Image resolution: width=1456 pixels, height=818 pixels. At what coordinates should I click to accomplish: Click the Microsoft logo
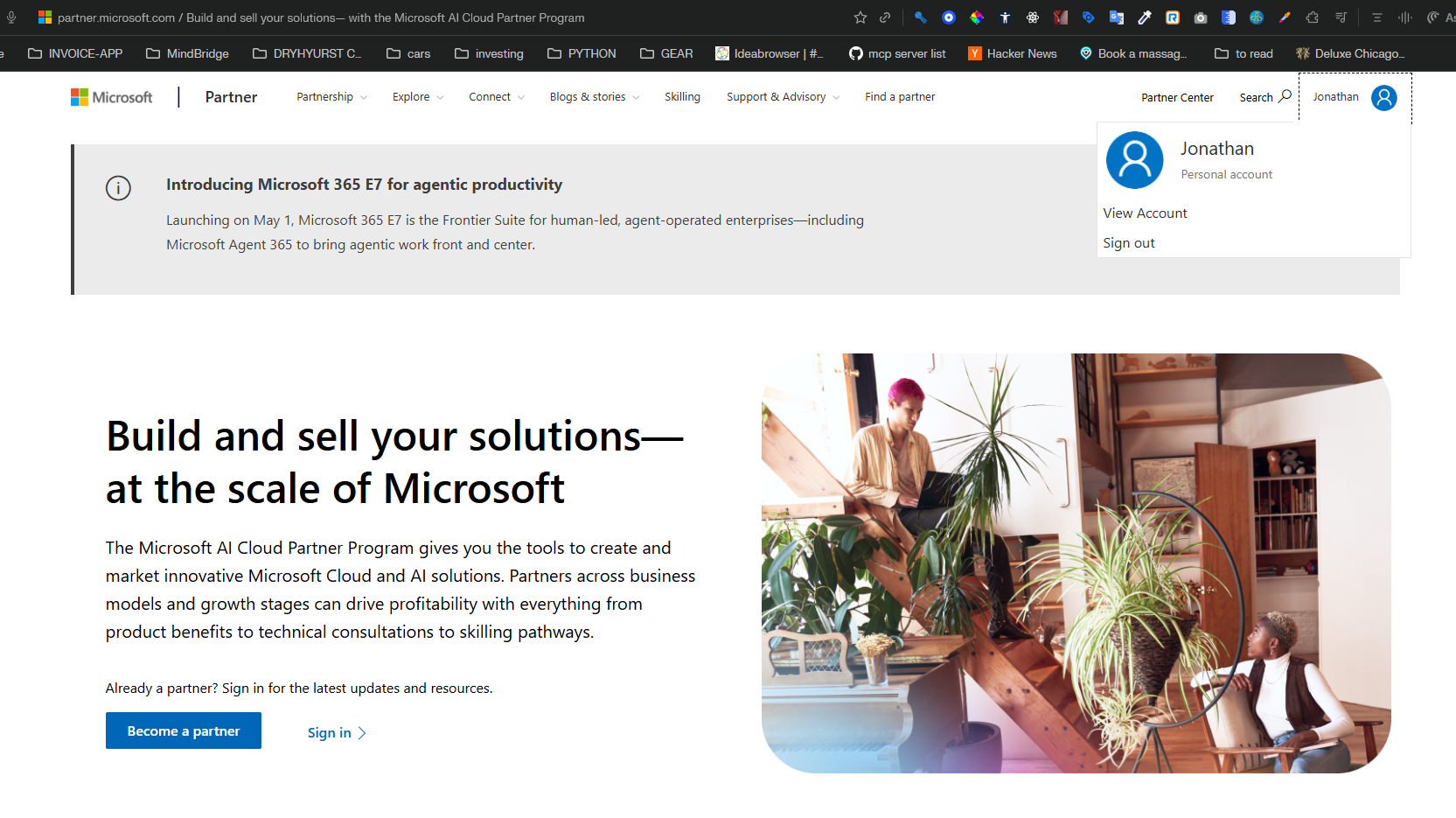[x=112, y=97]
